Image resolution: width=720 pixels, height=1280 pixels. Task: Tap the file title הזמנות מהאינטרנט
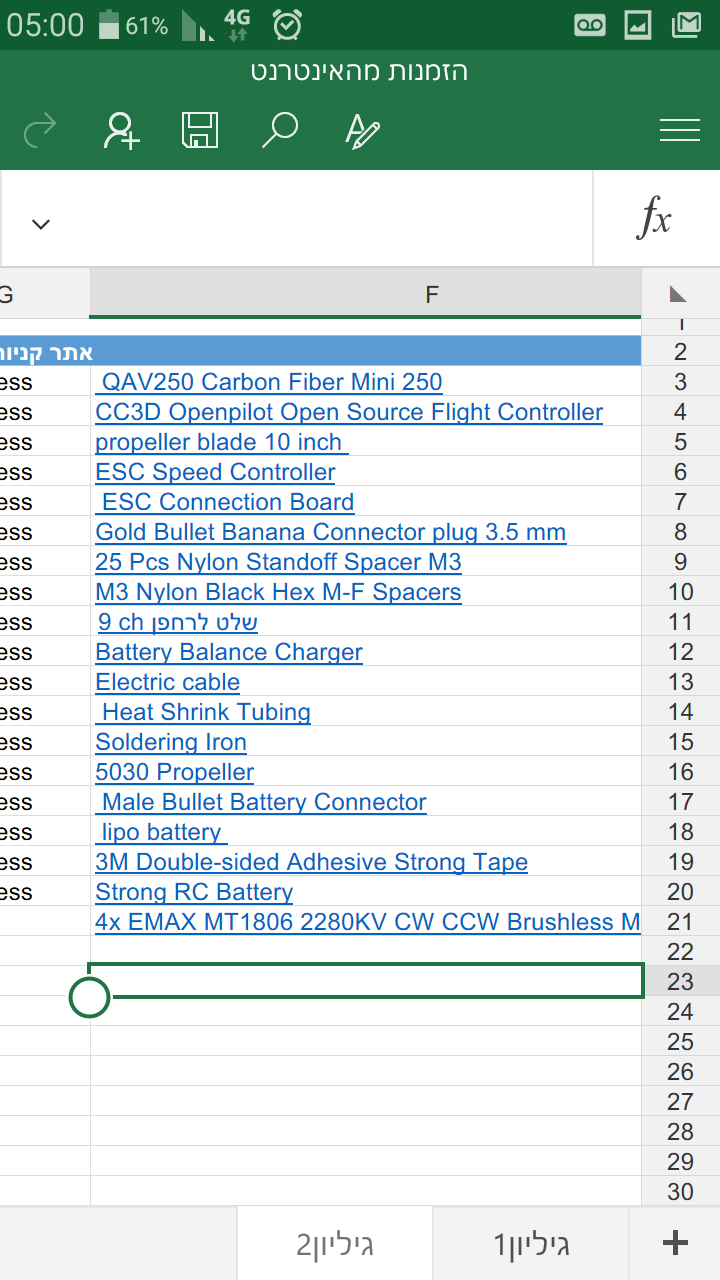point(360,72)
